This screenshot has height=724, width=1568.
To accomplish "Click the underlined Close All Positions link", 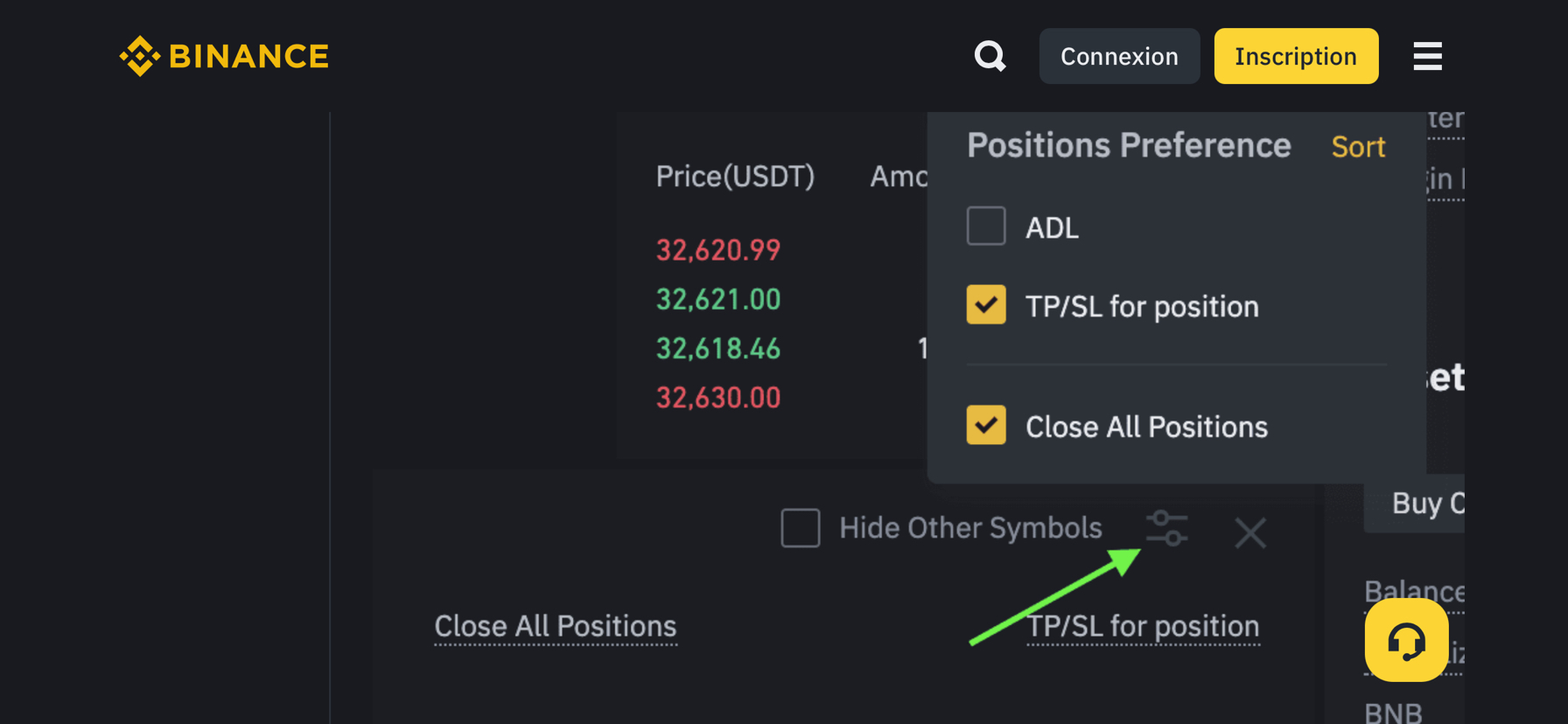I will 556,626.
